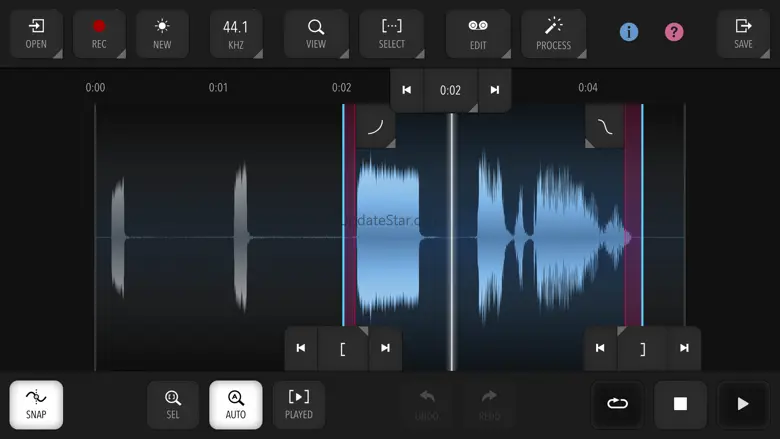Click the OPEN file button
The width and height of the screenshot is (780, 439).
click(36, 34)
